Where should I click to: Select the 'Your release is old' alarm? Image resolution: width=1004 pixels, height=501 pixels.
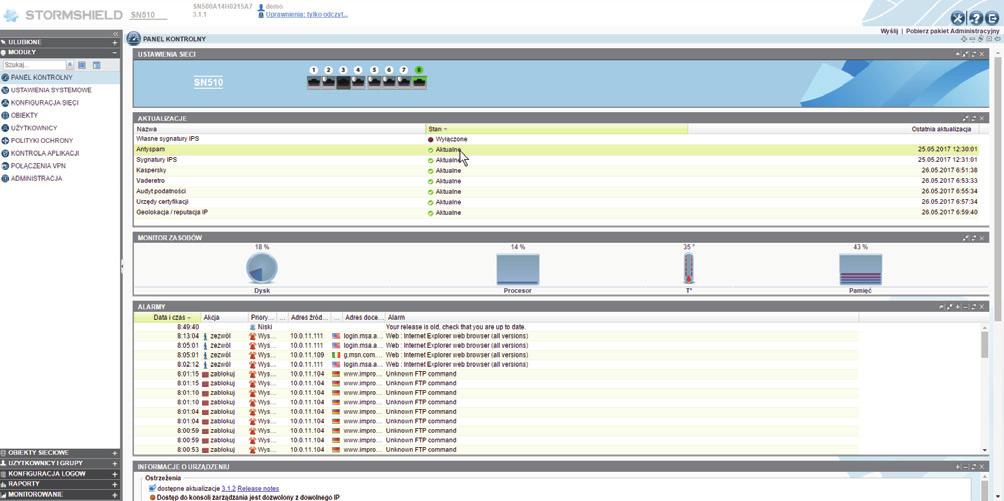[x=496, y=327]
